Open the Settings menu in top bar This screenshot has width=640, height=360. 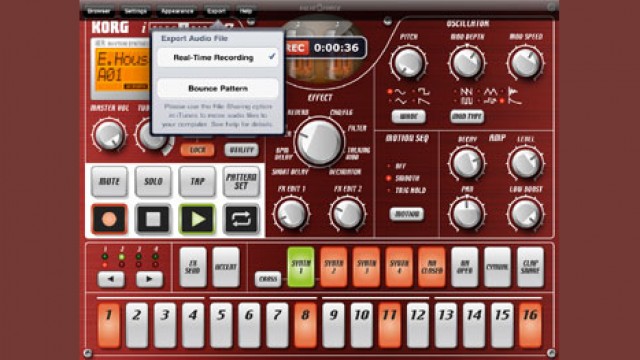pos(136,11)
